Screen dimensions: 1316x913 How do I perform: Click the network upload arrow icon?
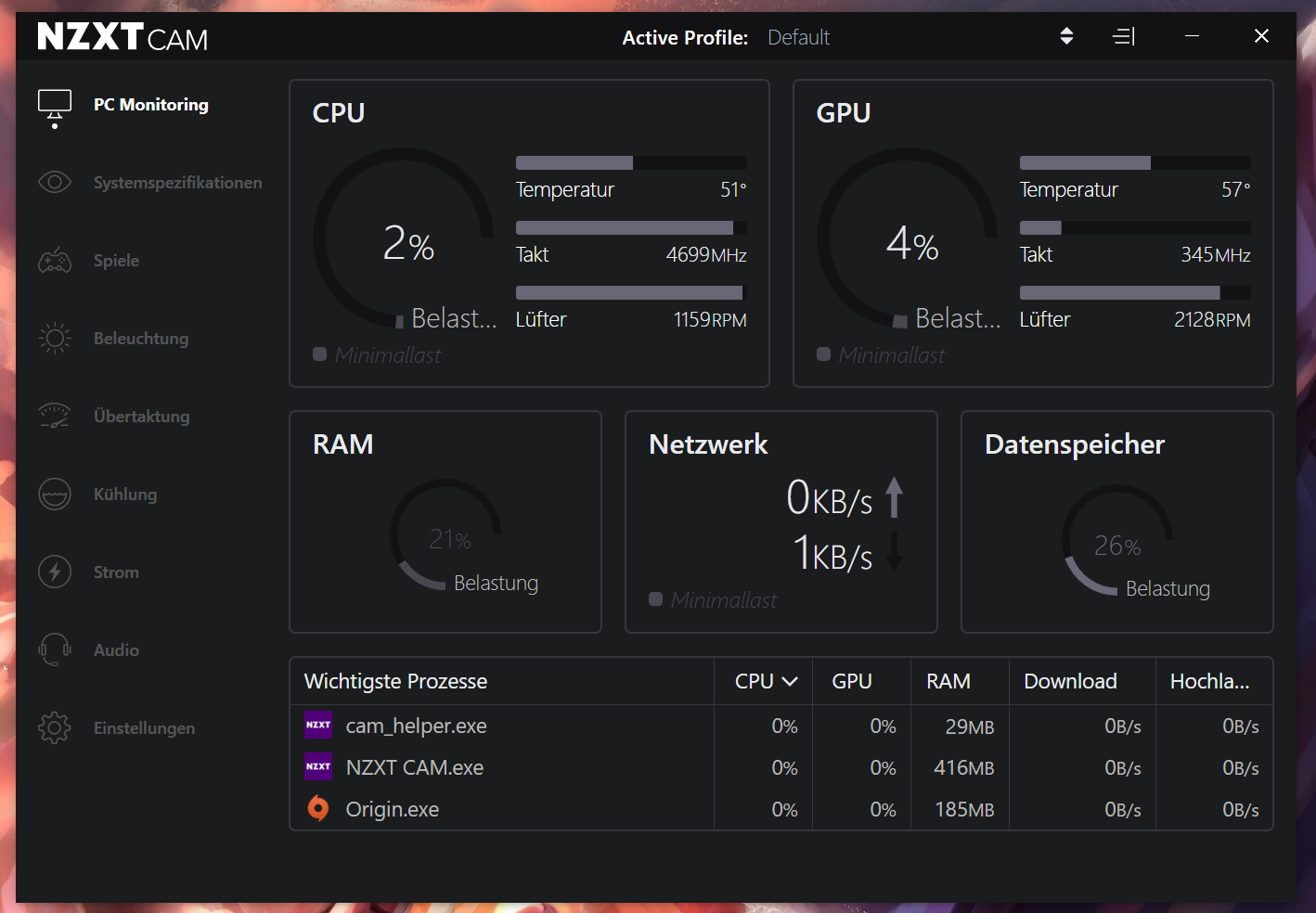(894, 497)
